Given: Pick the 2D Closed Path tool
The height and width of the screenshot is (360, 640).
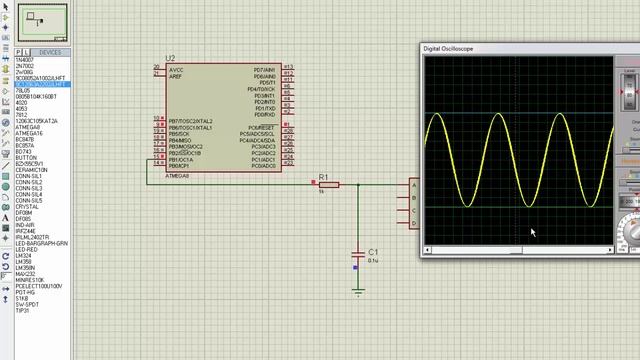Looking at the screenshot, I should tap(5, 207).
